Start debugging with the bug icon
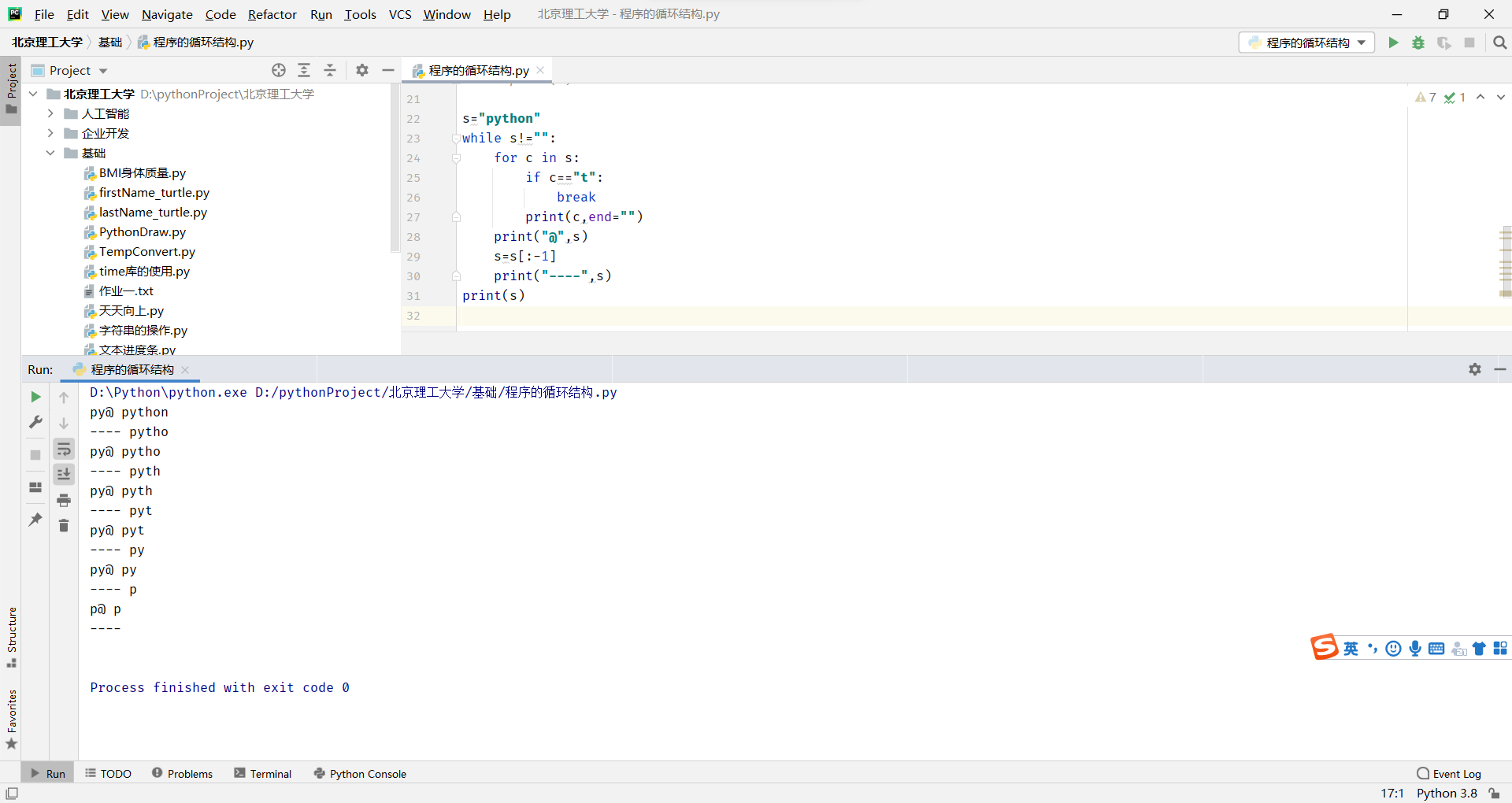This screenshot has height=803, width=1512. coord(1418,43)
